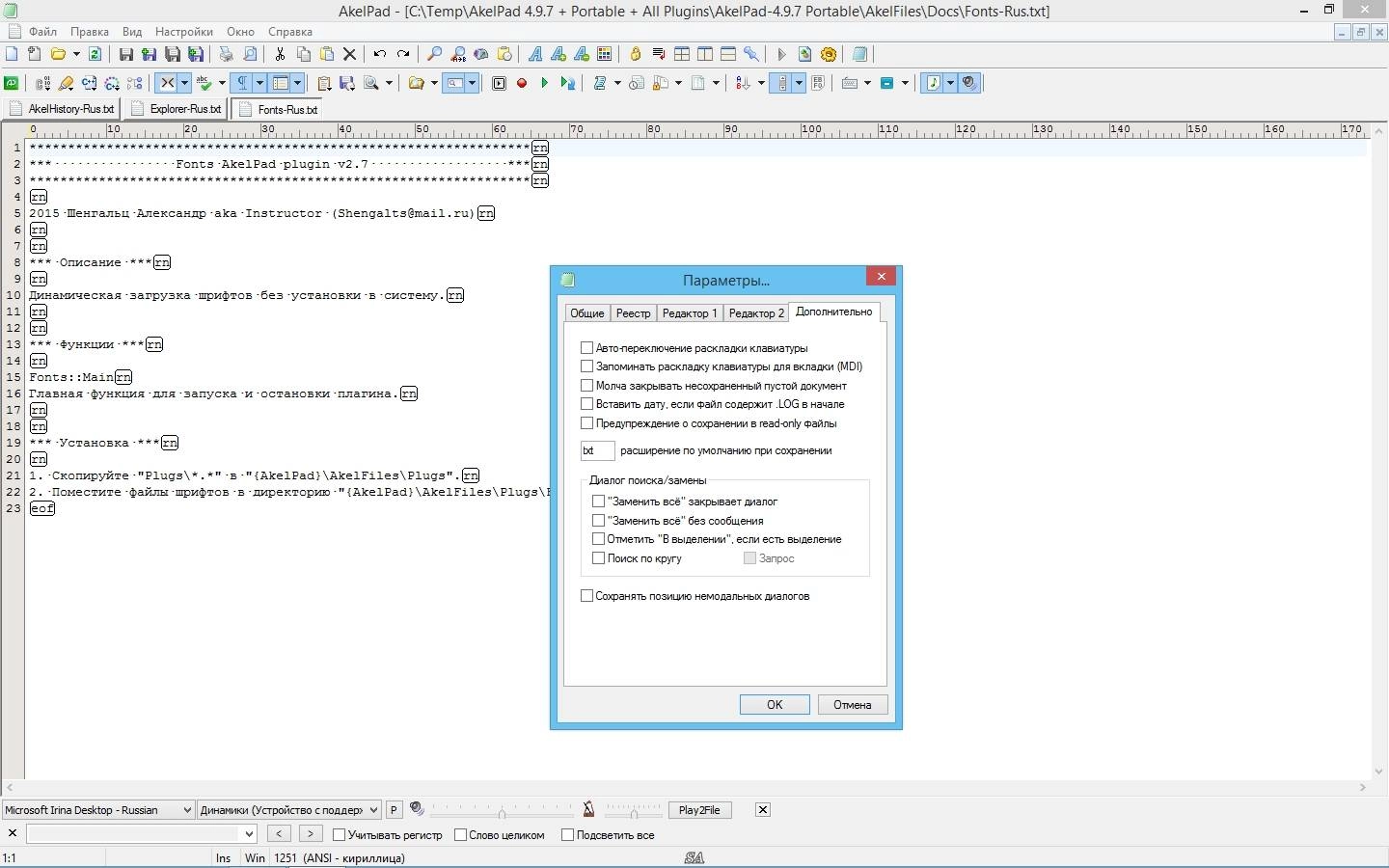Screen dimensions: 1389x868
Task: Open Microsoft Irina Desktop voice dropdown
Action: click(x=97, y=810)
